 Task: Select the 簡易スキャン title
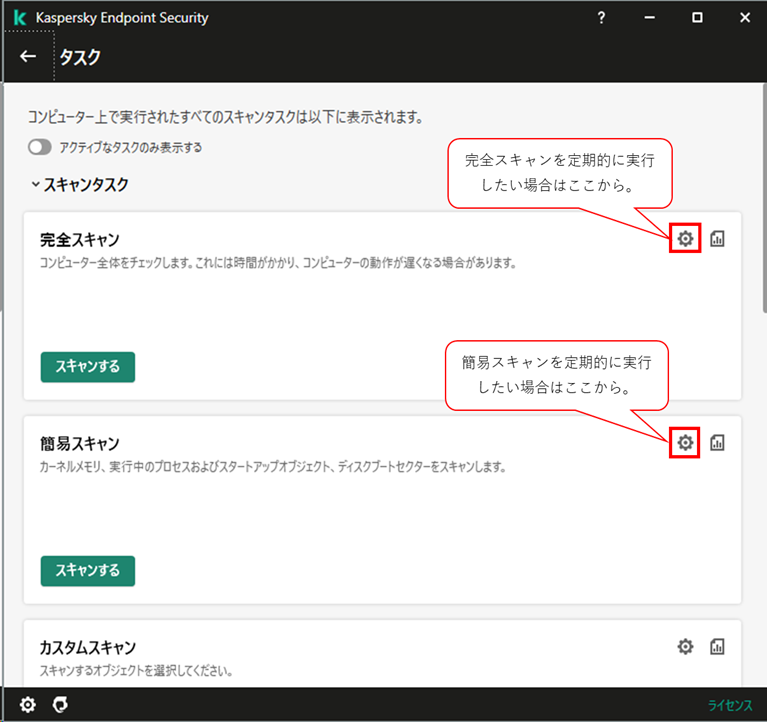point(80,444)
